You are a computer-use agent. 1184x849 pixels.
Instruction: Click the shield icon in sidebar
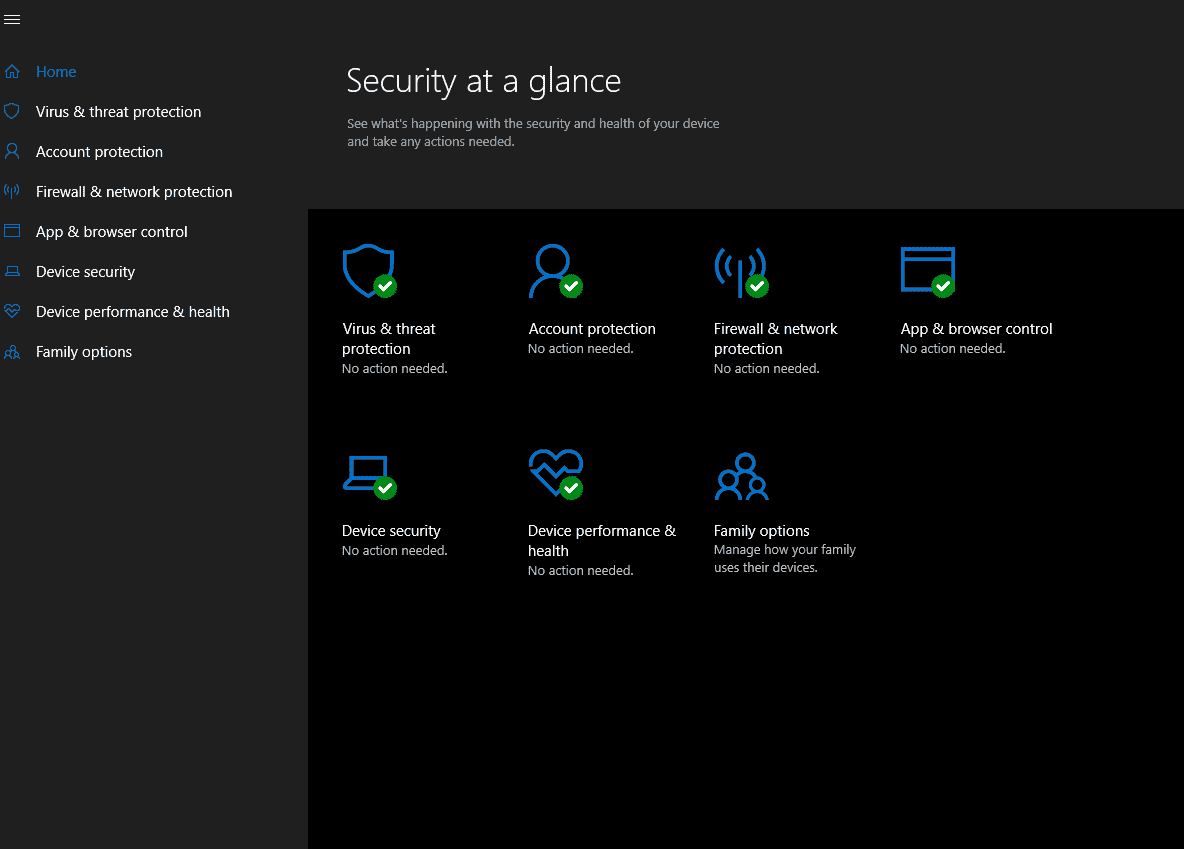[x=12, y=112]
